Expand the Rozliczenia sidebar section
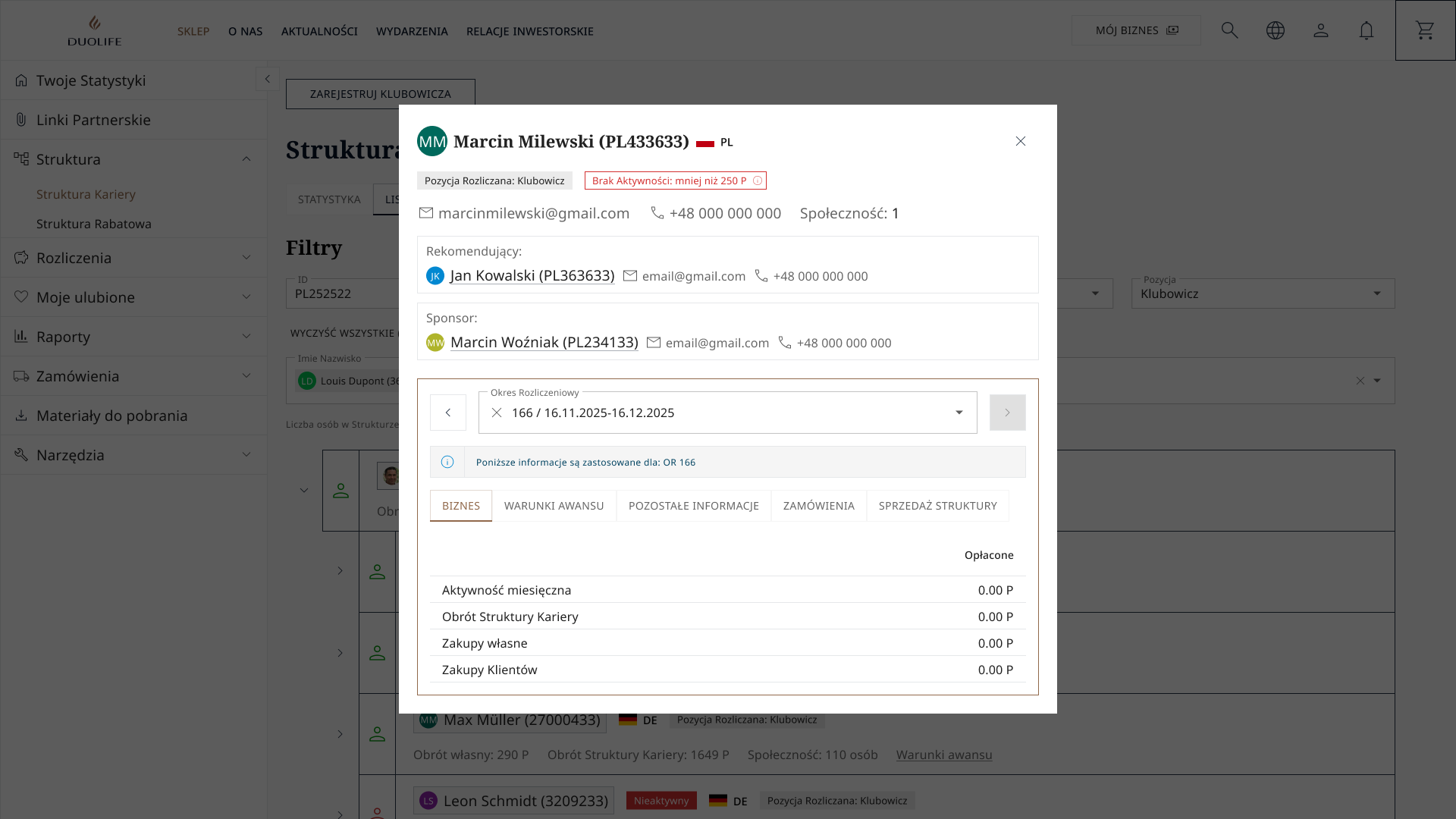Image resolution: width=1456 pixels, height=819 pixels. [x=246, y=258]
